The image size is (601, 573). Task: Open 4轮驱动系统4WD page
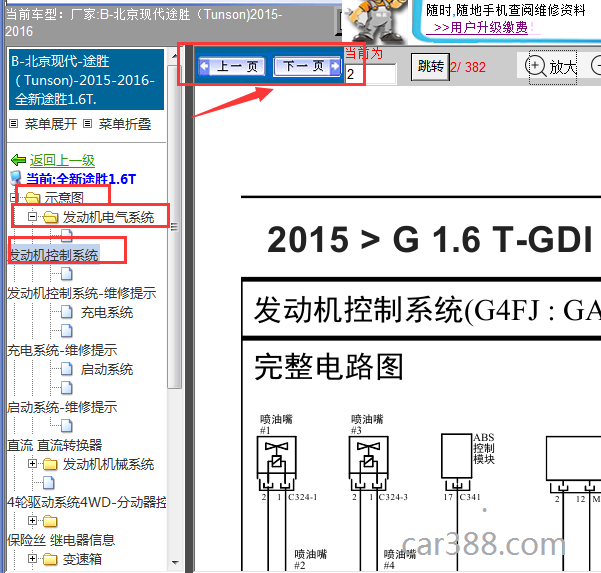87,502
